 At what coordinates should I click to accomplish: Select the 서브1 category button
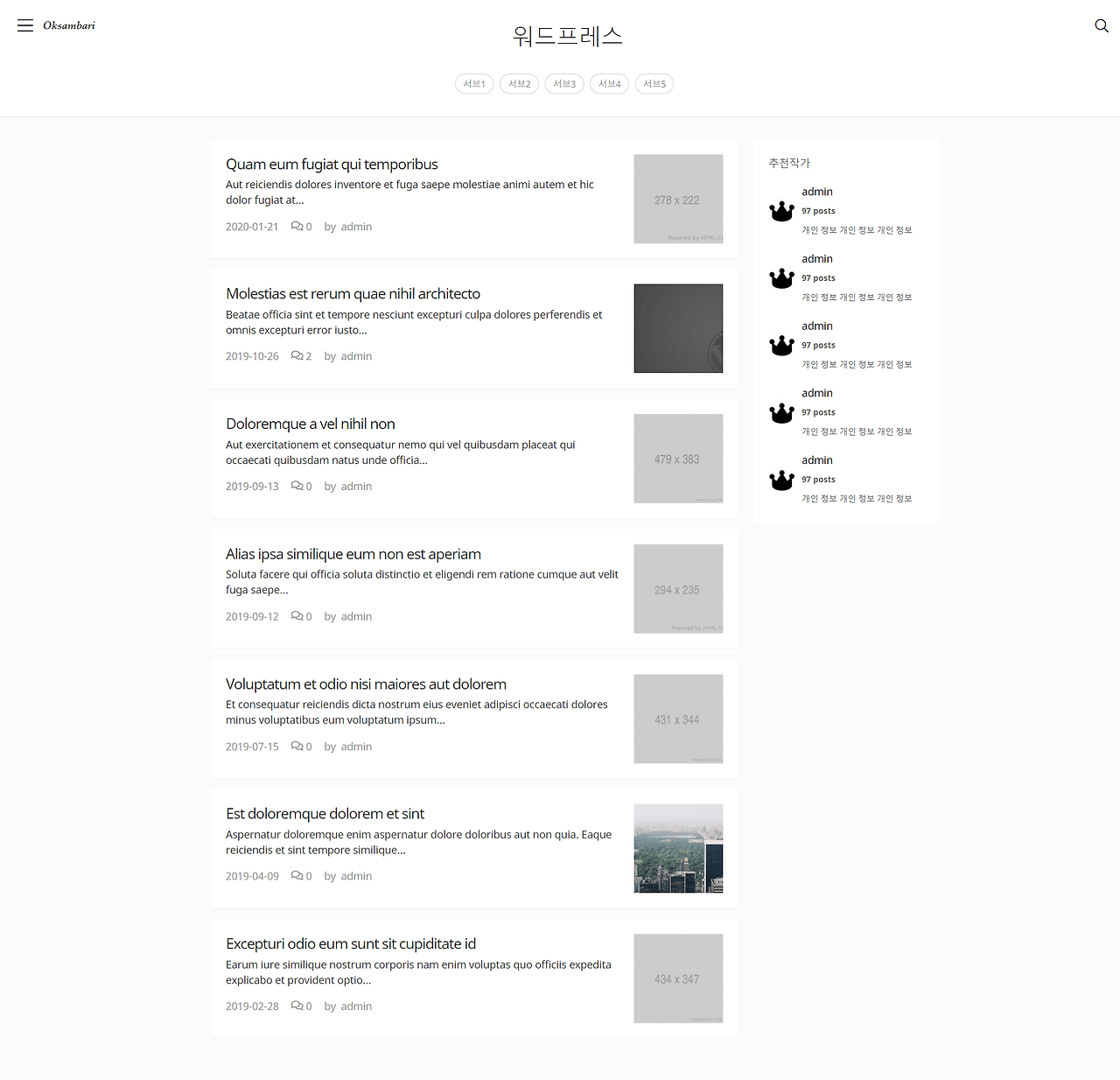(473, 83)
